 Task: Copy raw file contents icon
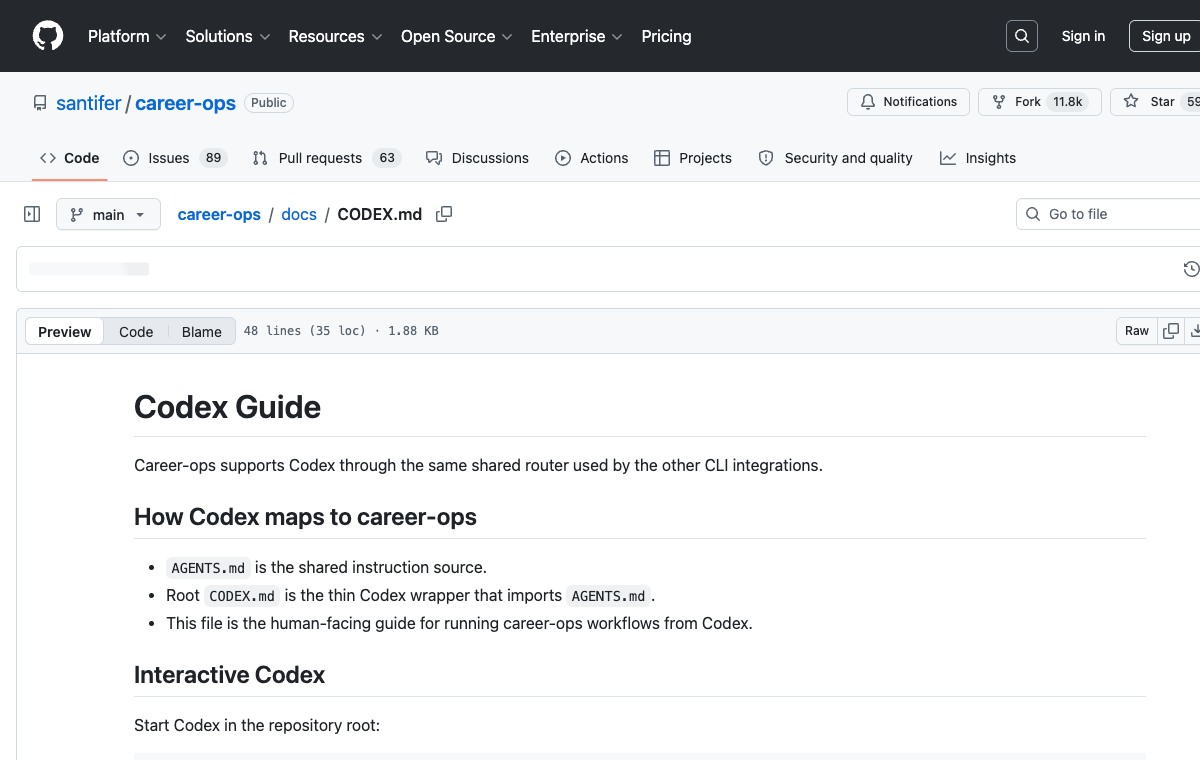point(1171,331)
